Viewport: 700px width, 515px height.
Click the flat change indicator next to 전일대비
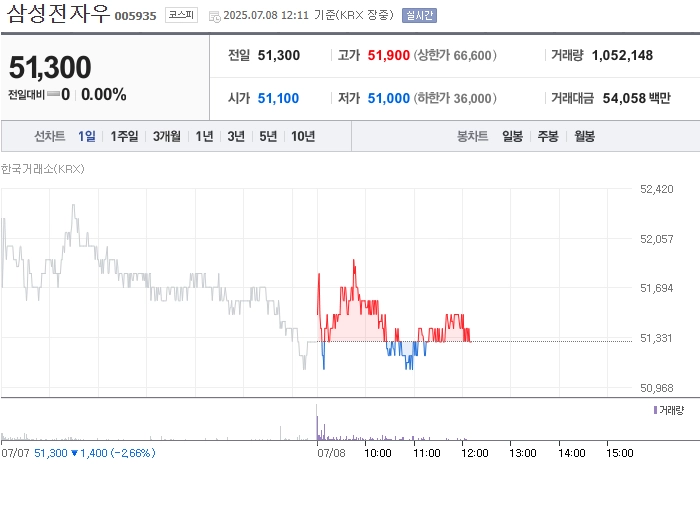coord(53,94)
